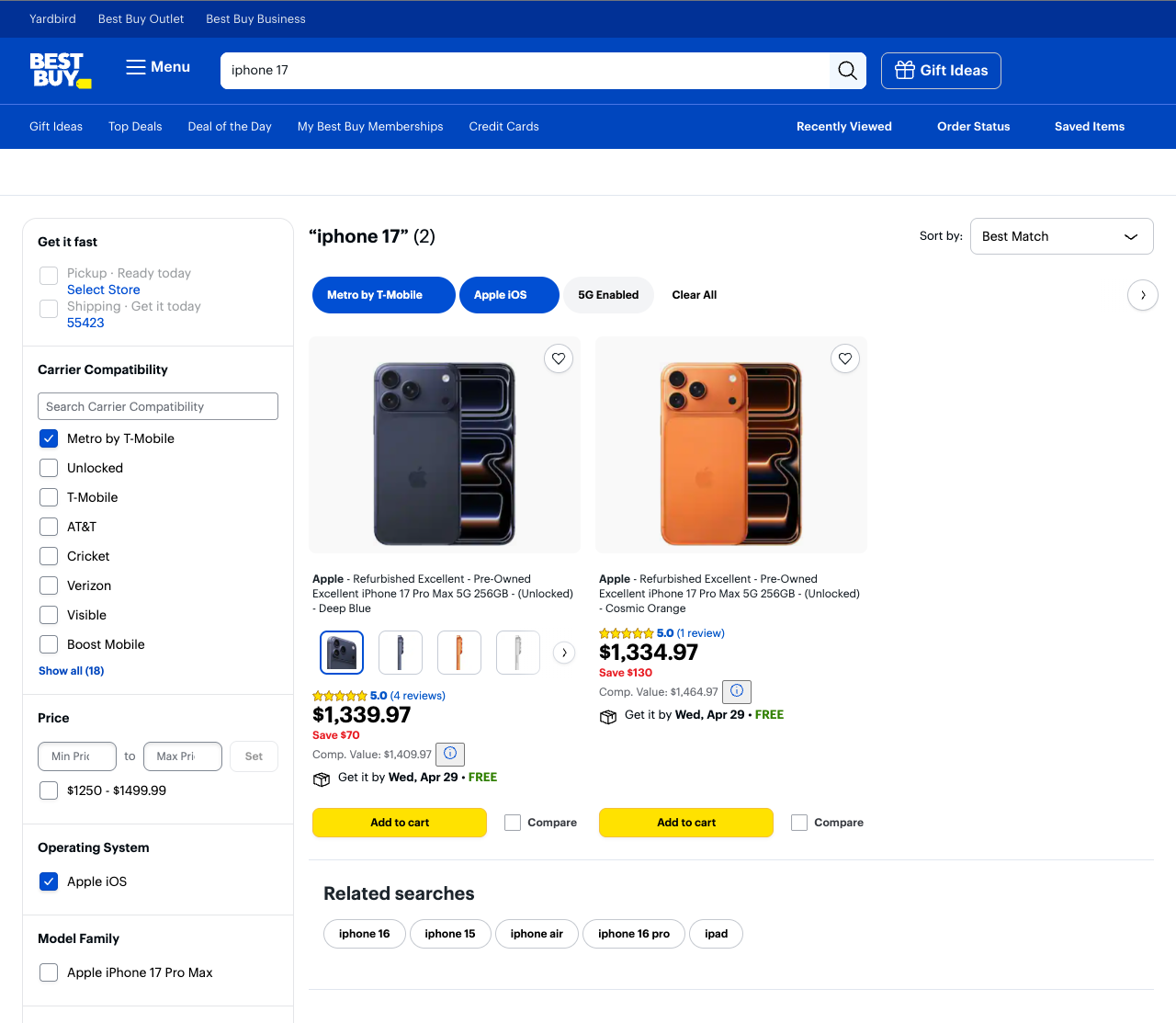Click the Select Store link

coord(104,290)
